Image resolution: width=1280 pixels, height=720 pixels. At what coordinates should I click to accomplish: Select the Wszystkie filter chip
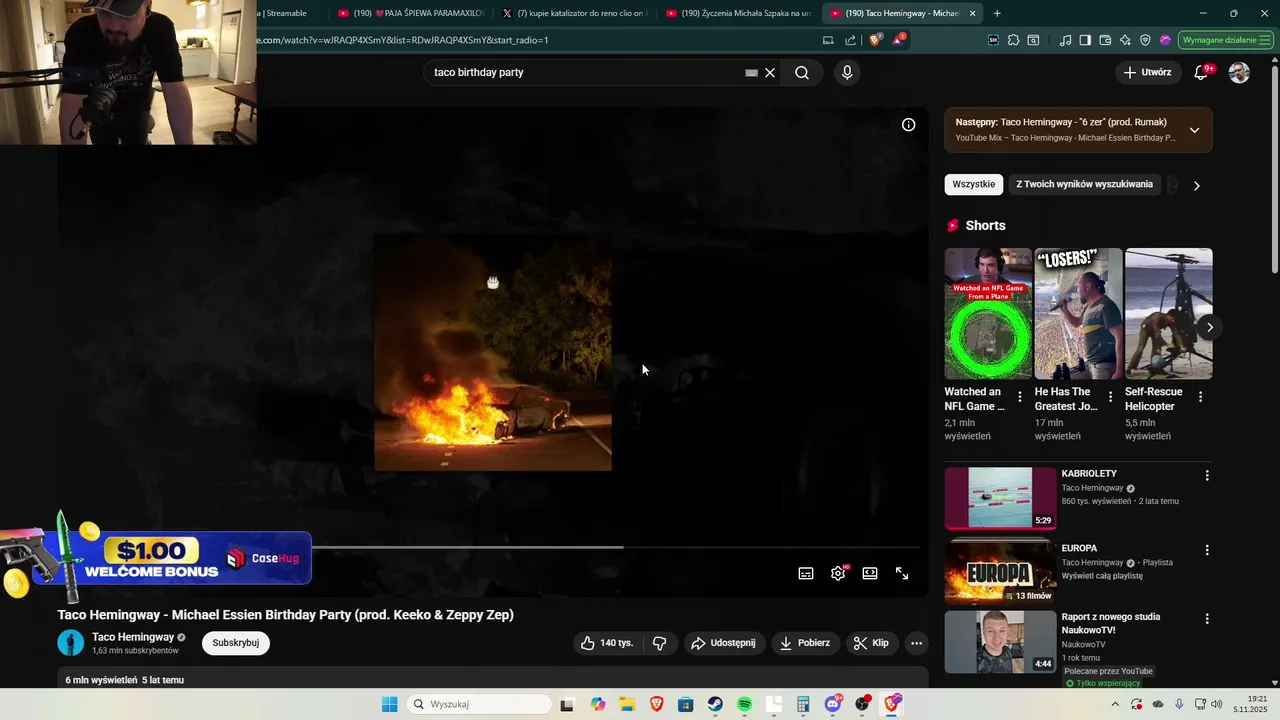(x=973, y=184)
